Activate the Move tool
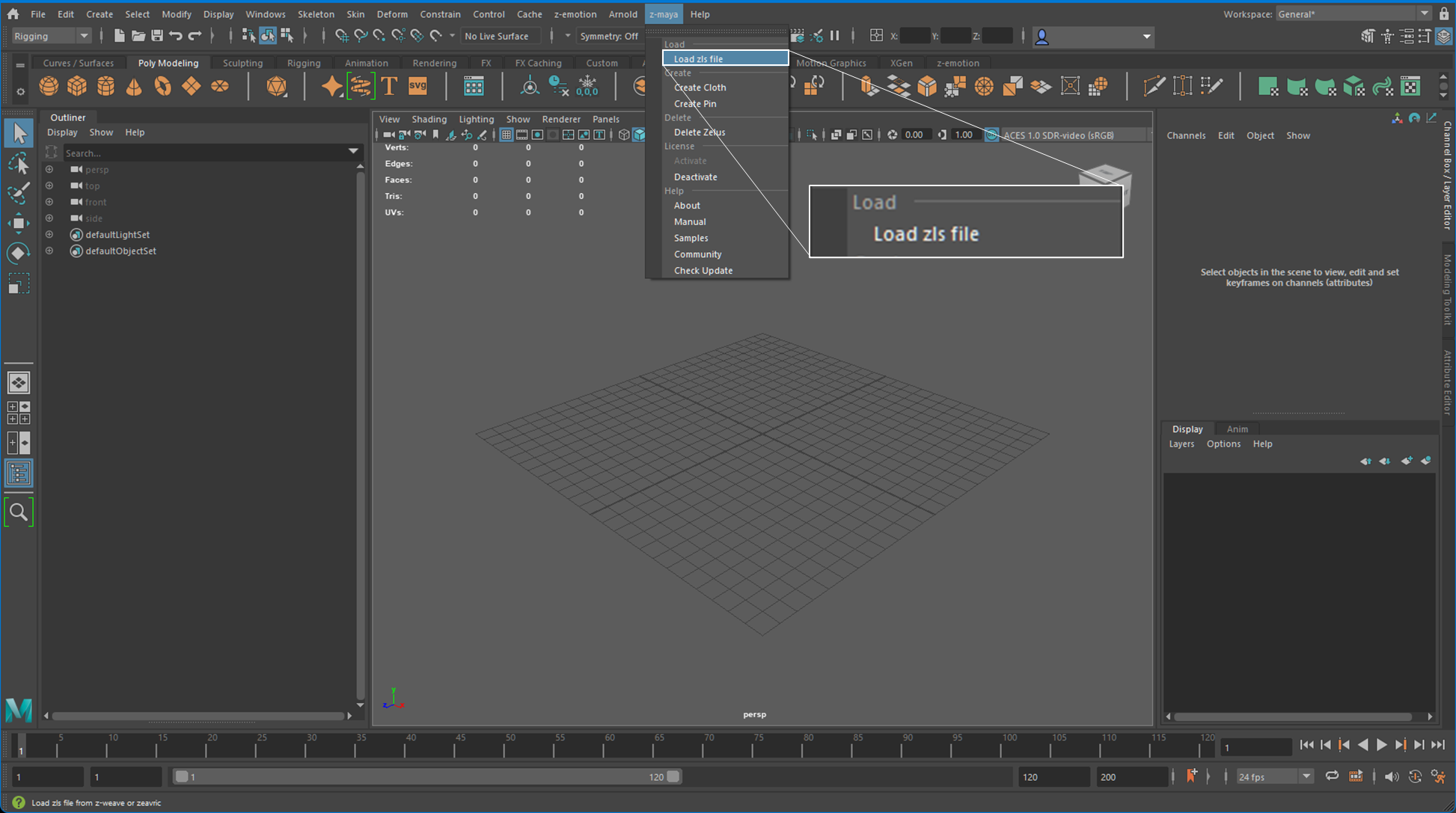The image size is (1456, 813). pos(19,223)
